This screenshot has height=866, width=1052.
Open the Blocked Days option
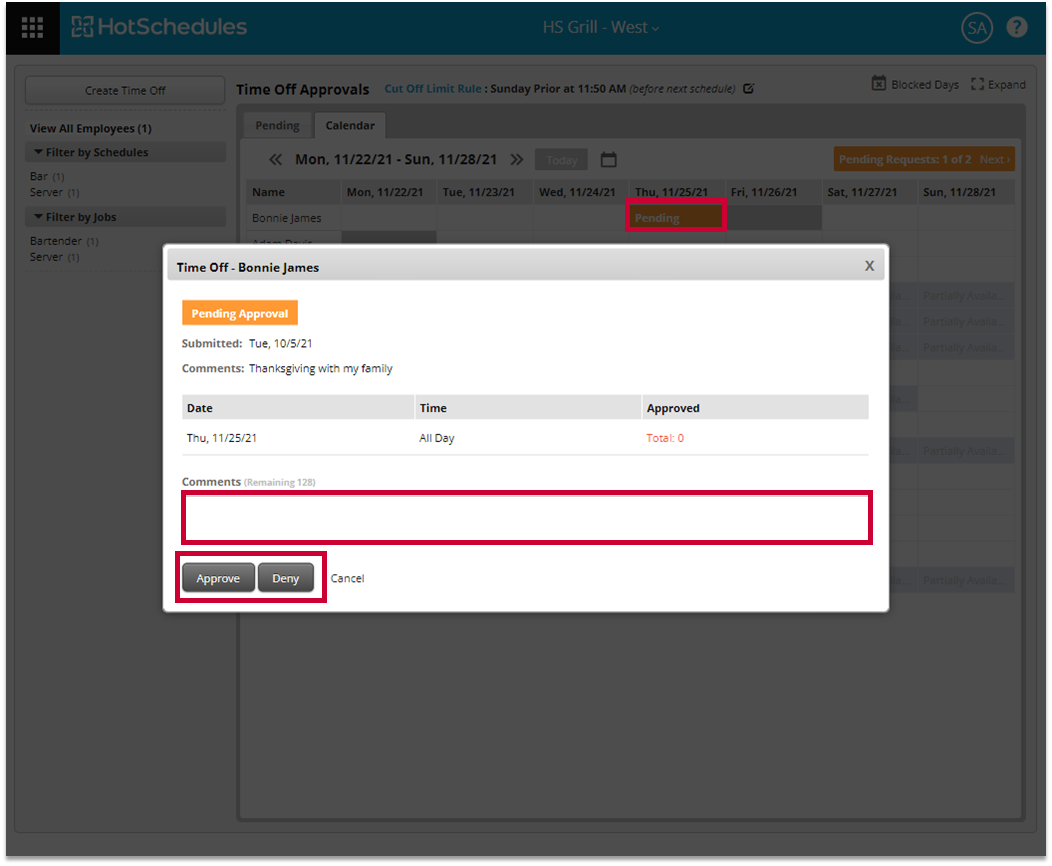coord(915,85)
